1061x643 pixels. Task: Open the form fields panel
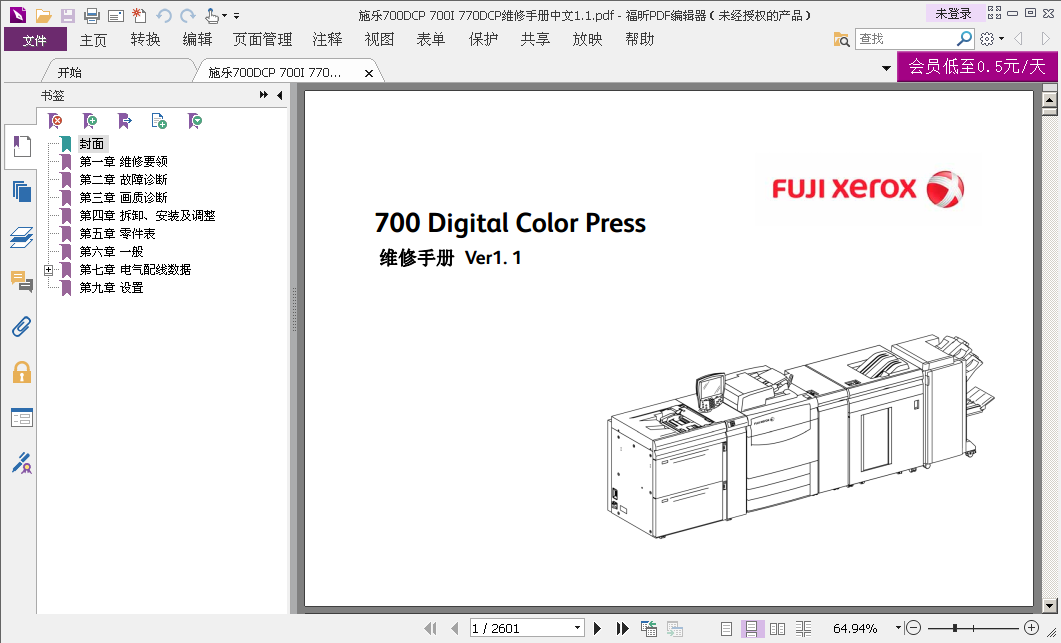tap(22, 418)
